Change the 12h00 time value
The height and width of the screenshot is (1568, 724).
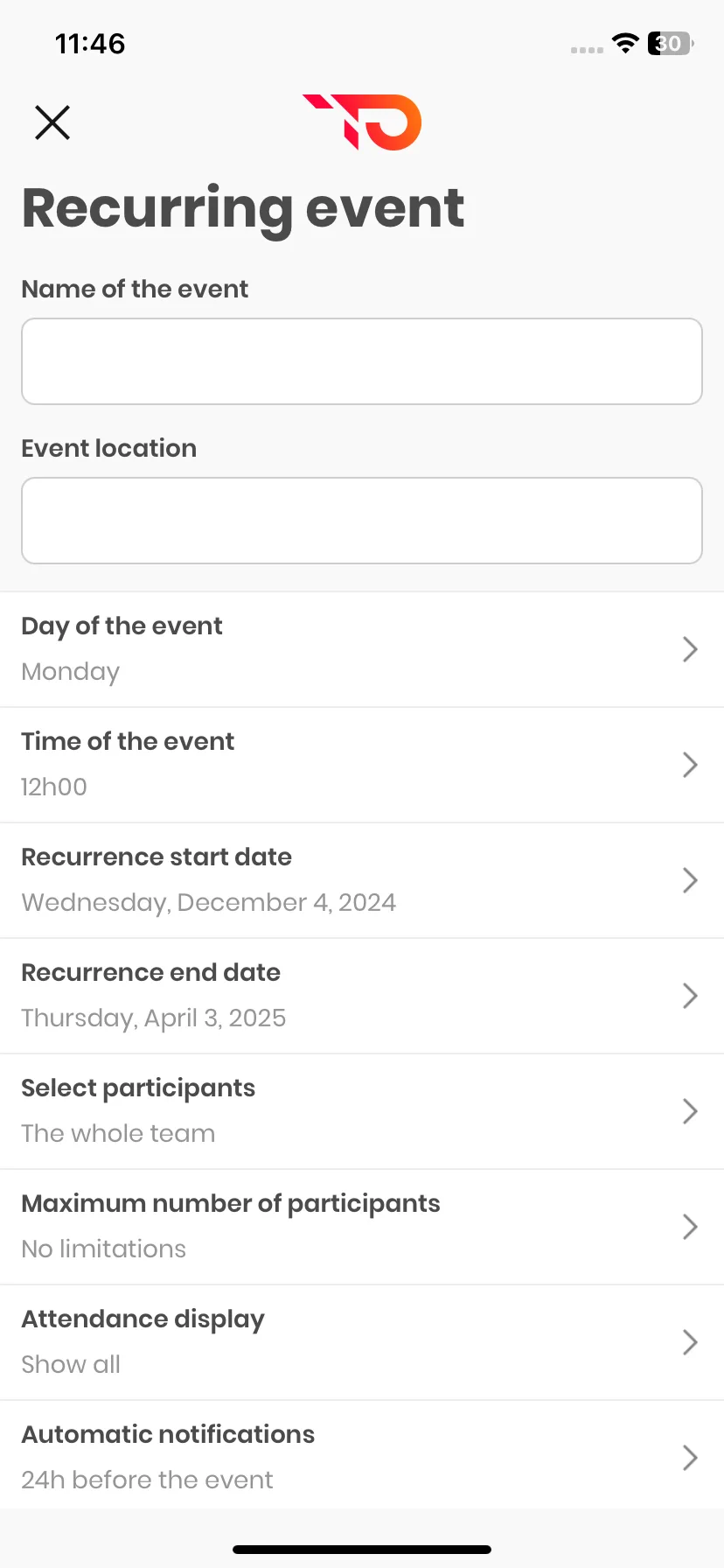pyautogui.click(x=54, y=787)
